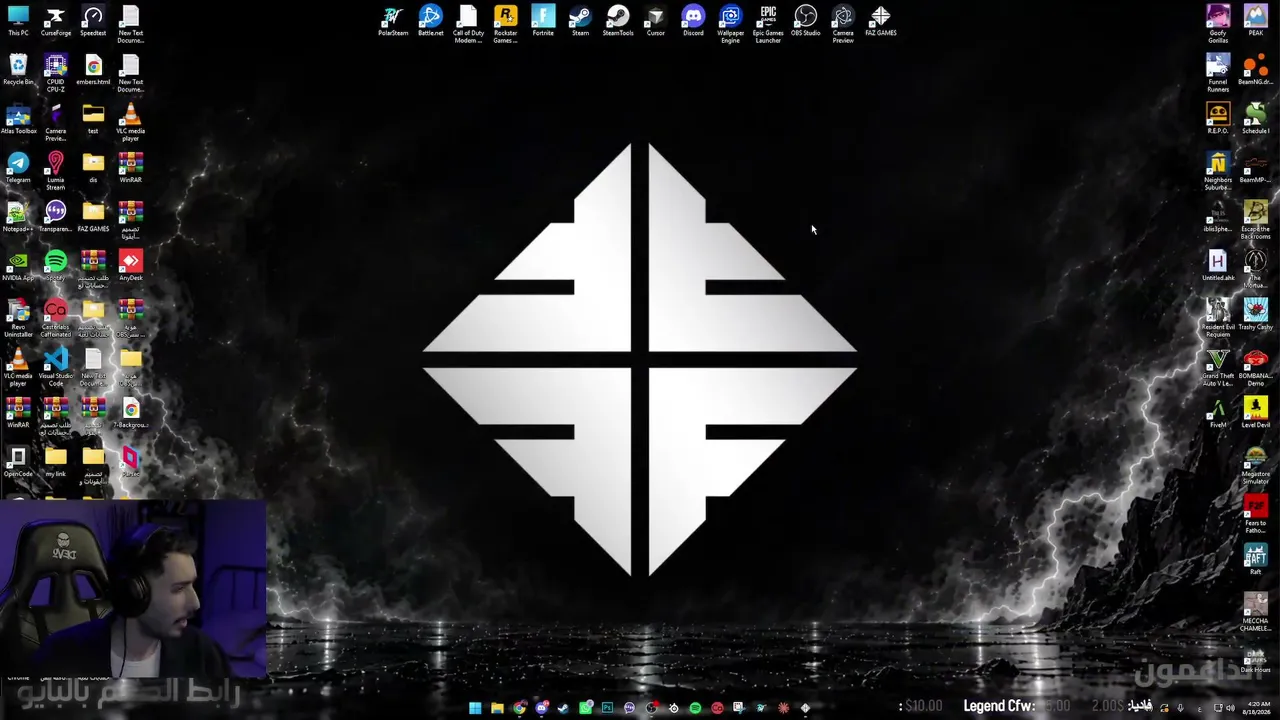Image resolution: width=1280 pixels, height=720 pixels.
Task: Launch SteamTools shortcut
Action: 618,21
